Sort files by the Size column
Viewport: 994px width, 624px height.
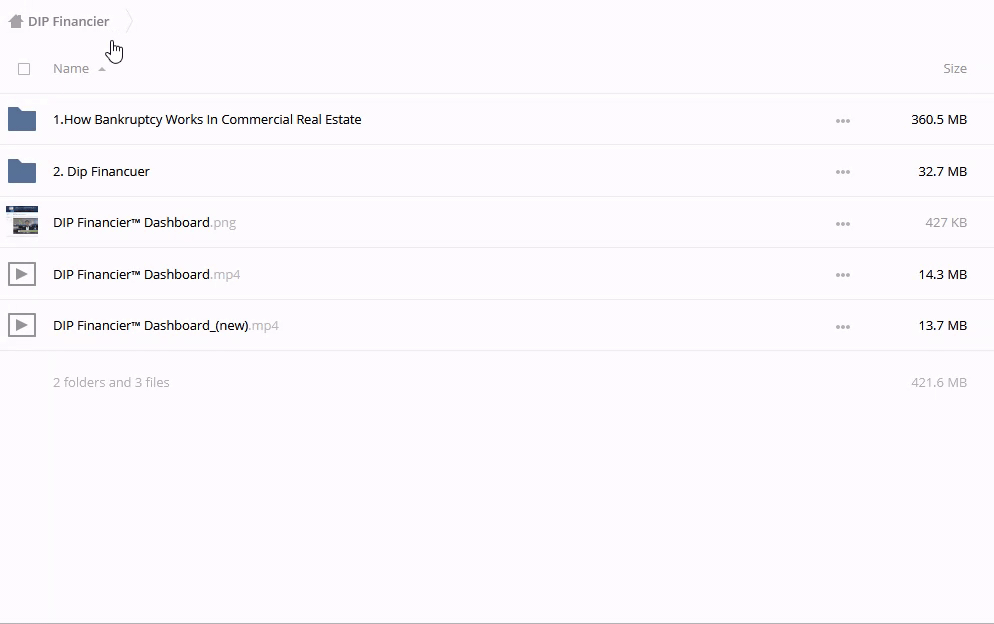(x=954, y=69)
